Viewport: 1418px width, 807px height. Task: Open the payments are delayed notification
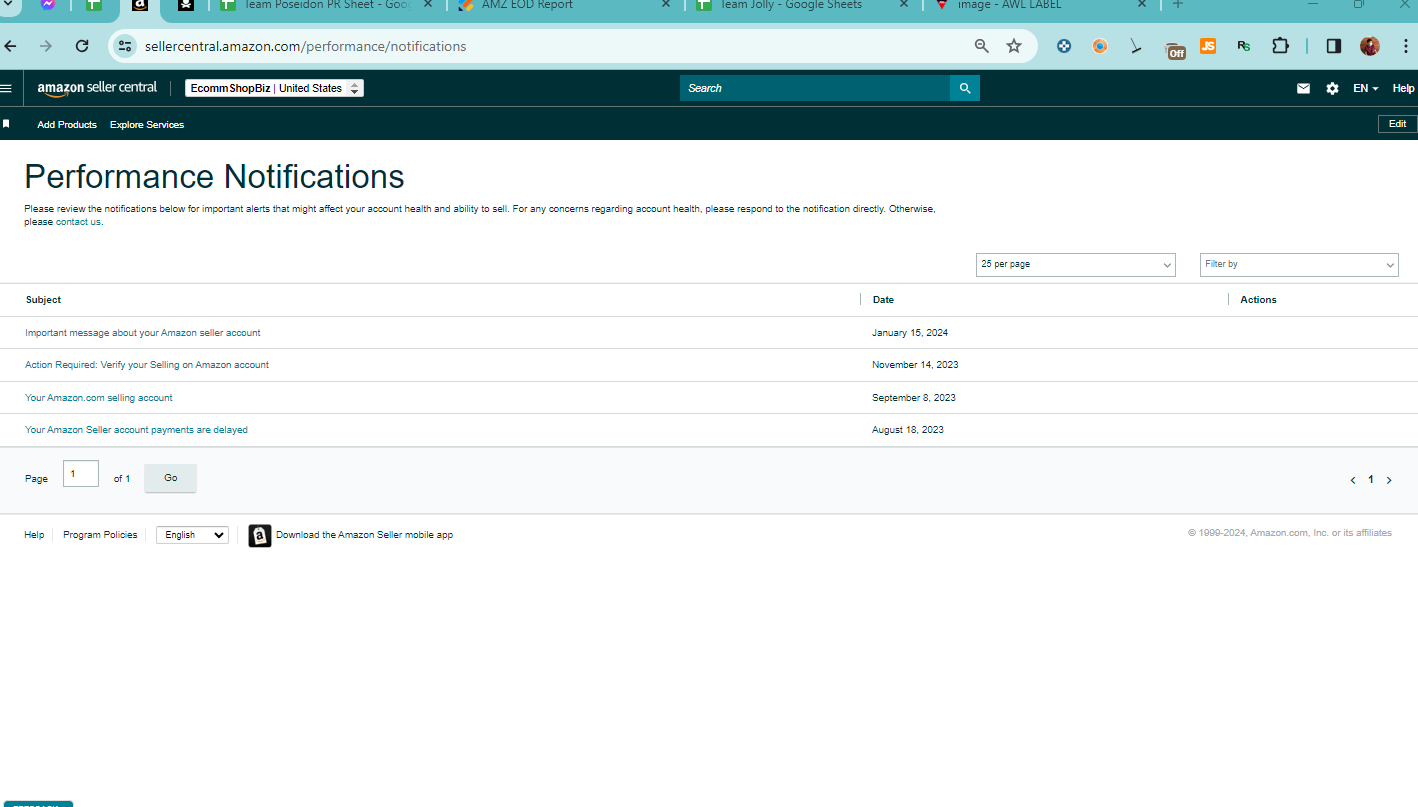[x=136, y=430]
